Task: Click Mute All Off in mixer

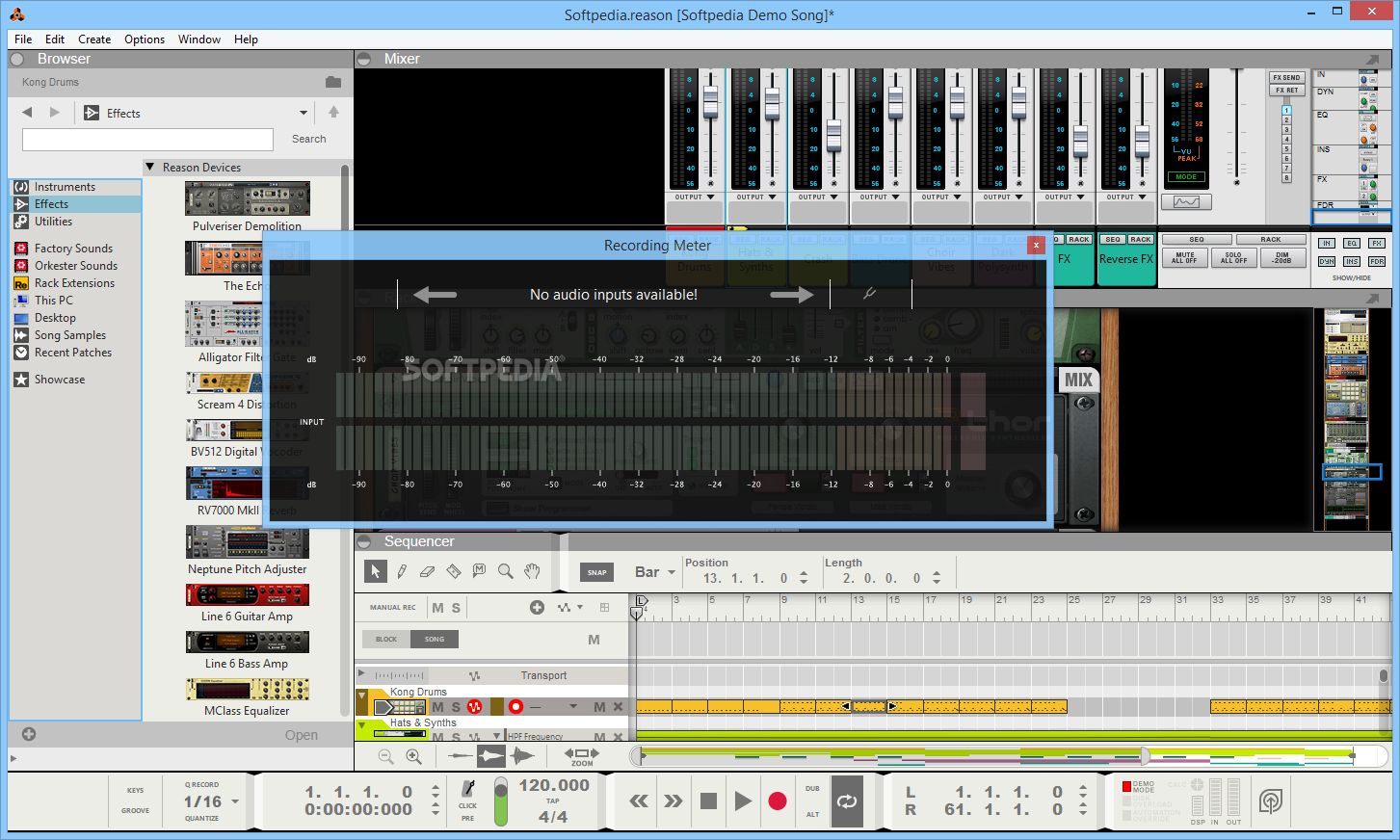Action: [1185, 258]
